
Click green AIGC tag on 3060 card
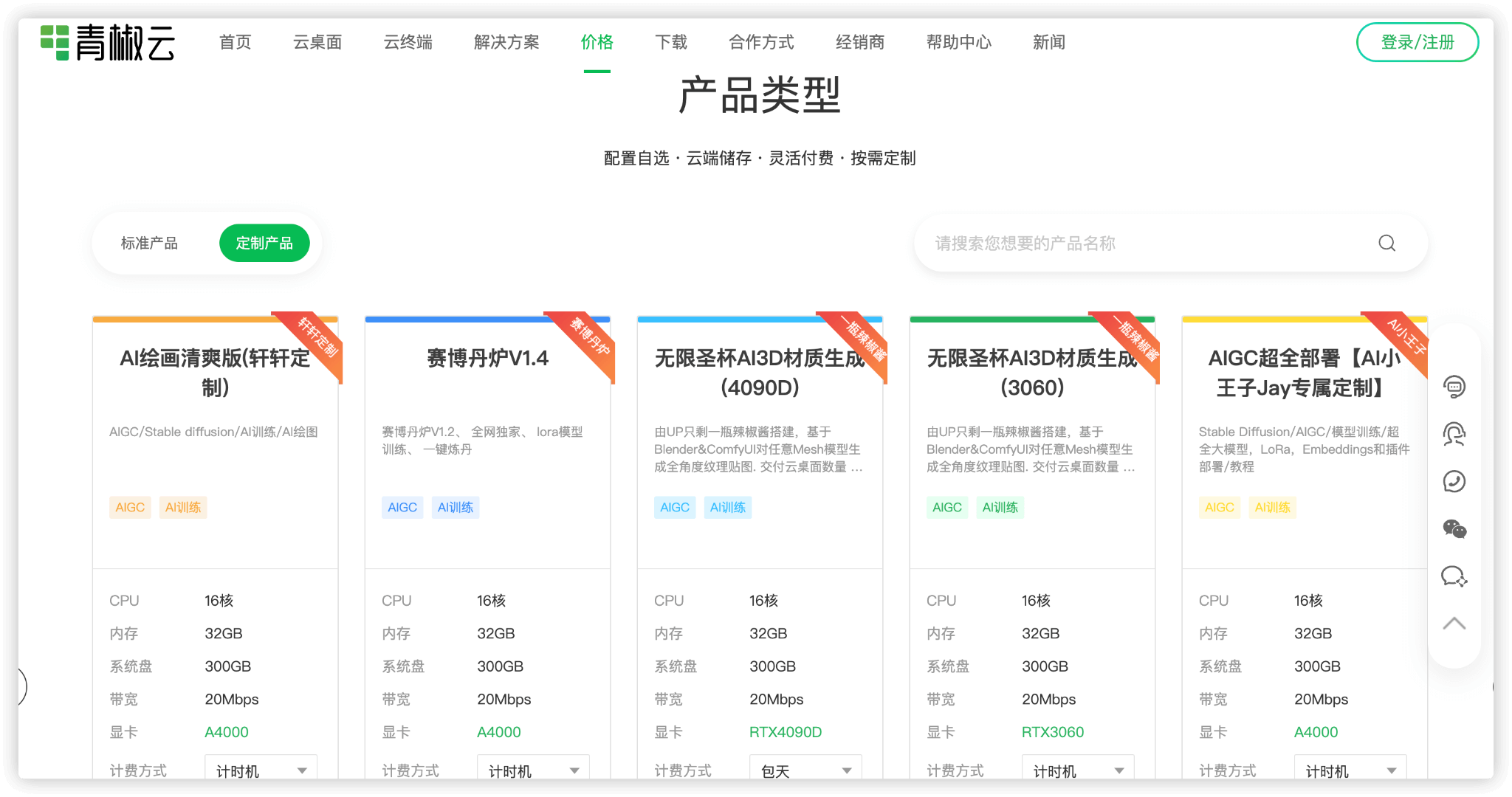tap(947, 507)
